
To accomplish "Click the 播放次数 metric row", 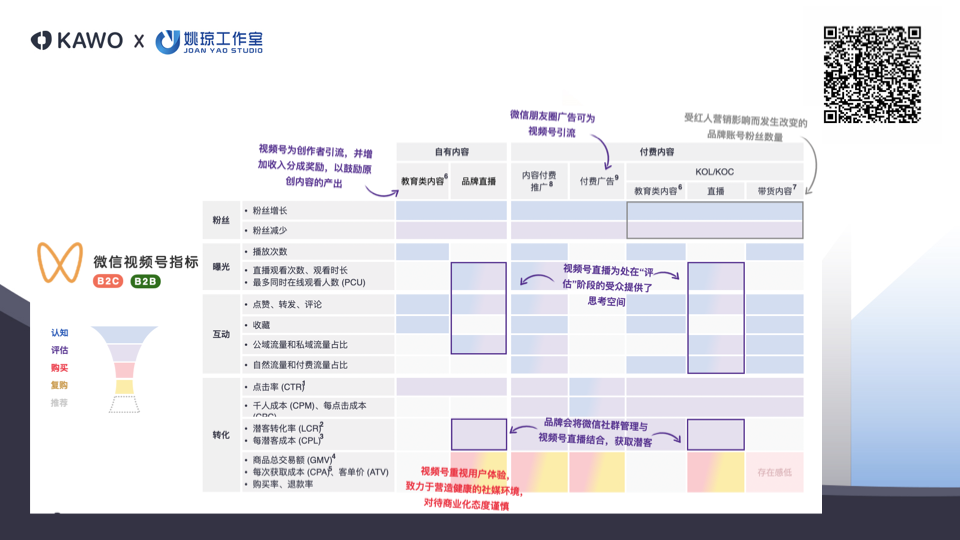I will [x=318, y=252].
